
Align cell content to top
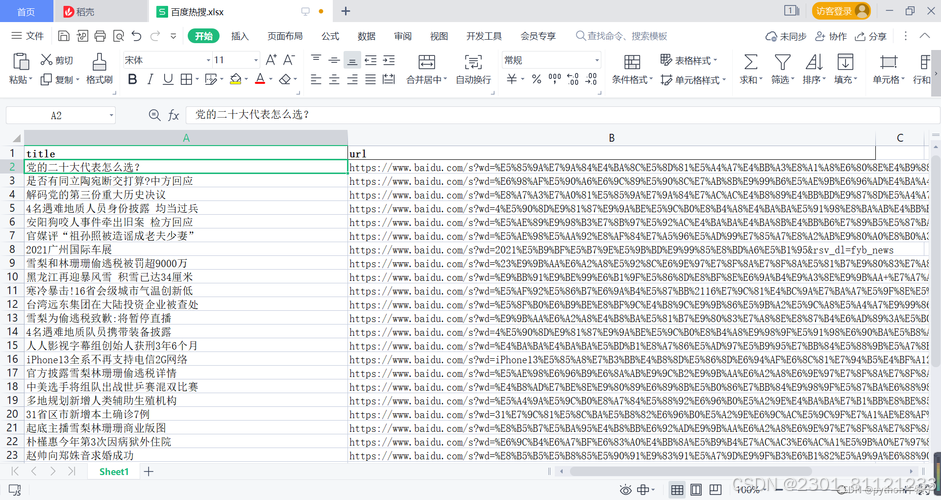point(316,59)
